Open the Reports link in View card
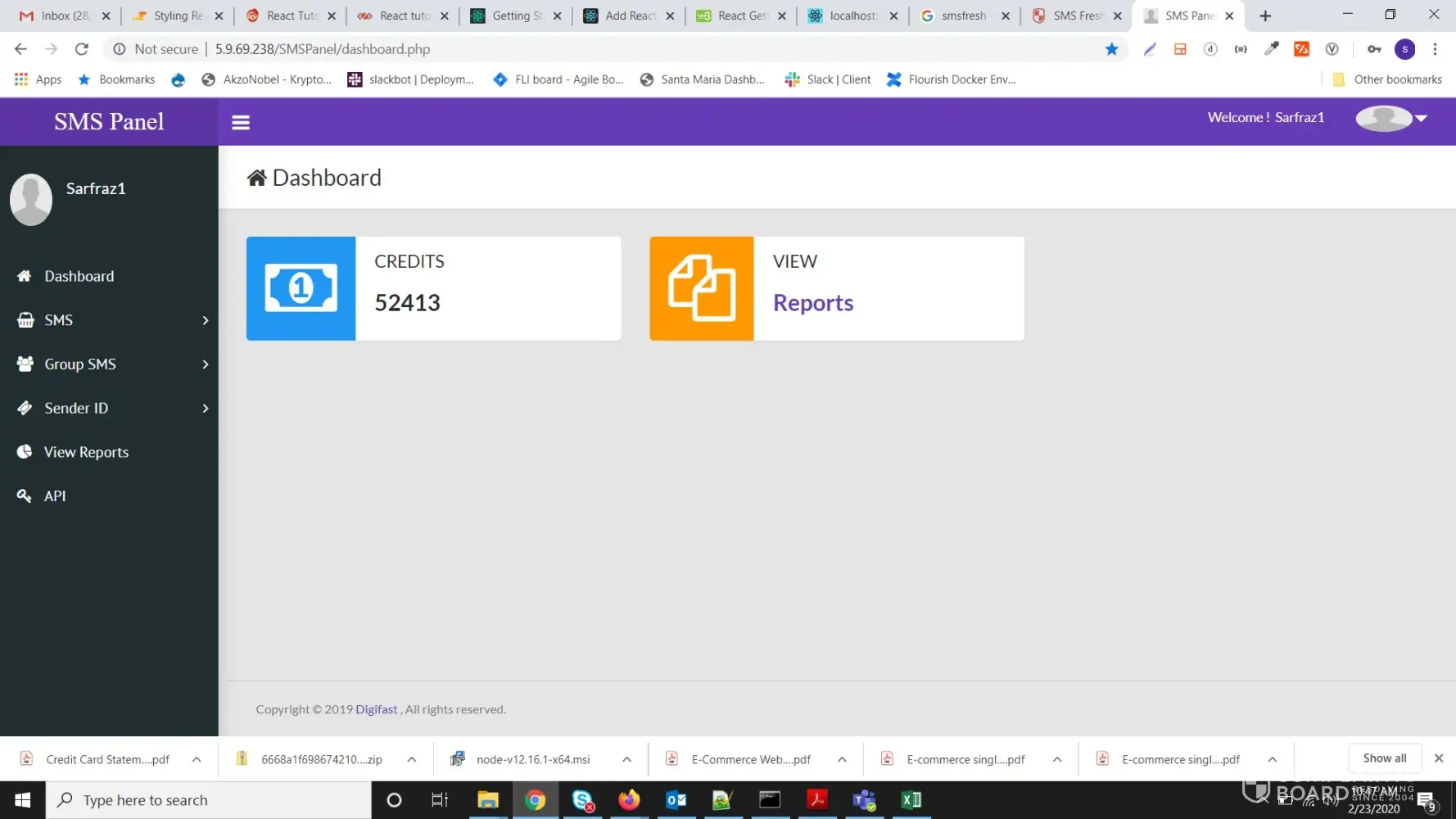This screenshot has height=819, width=1456. point(812,303)
